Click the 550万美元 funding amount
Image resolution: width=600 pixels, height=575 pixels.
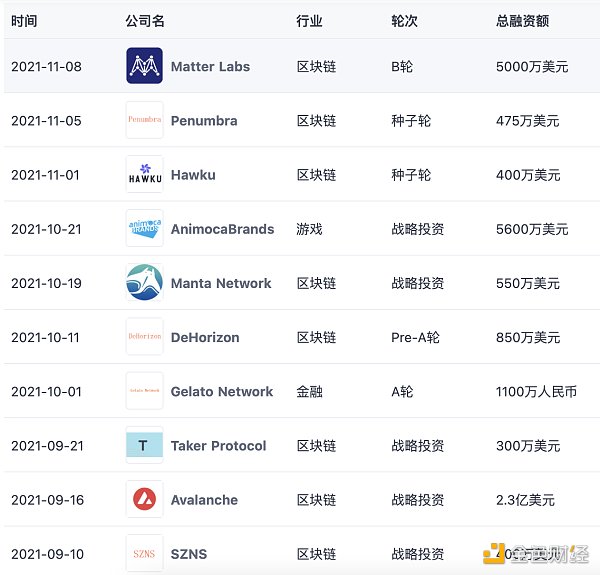tap(528, 283)
